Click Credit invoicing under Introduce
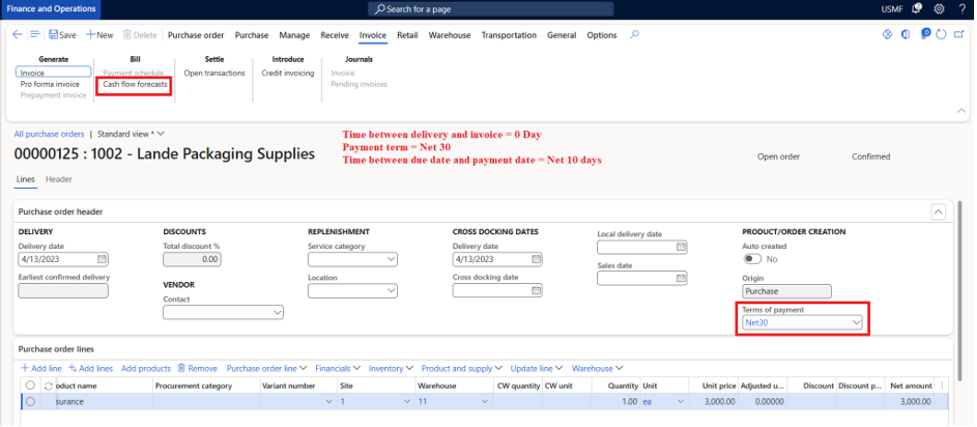The image size is (977, 427). pos(288,72)
